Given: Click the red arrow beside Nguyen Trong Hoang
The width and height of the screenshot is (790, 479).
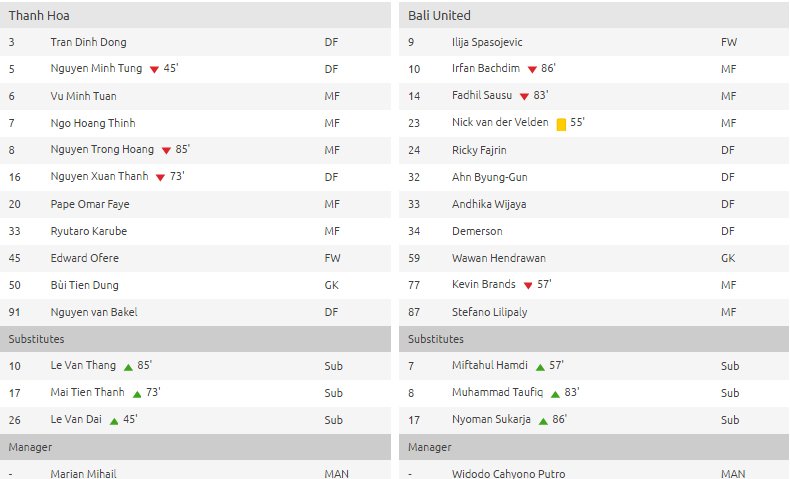Looking at the screenshot, I should 166,150.
